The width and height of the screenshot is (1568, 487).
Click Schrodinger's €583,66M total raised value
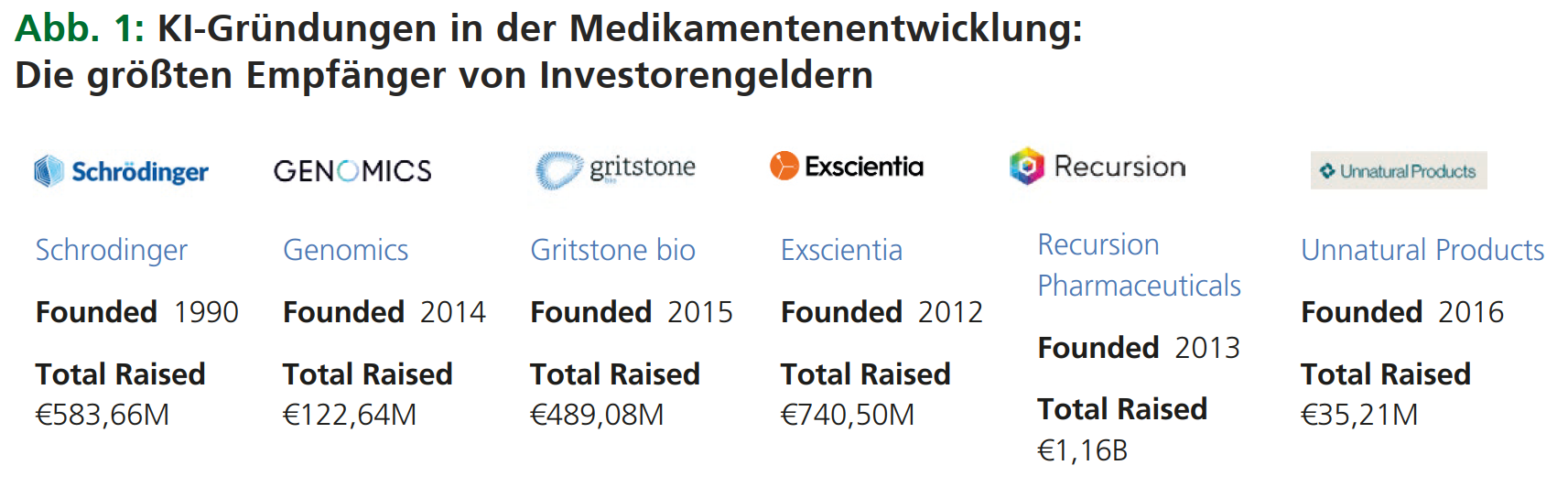103,415
